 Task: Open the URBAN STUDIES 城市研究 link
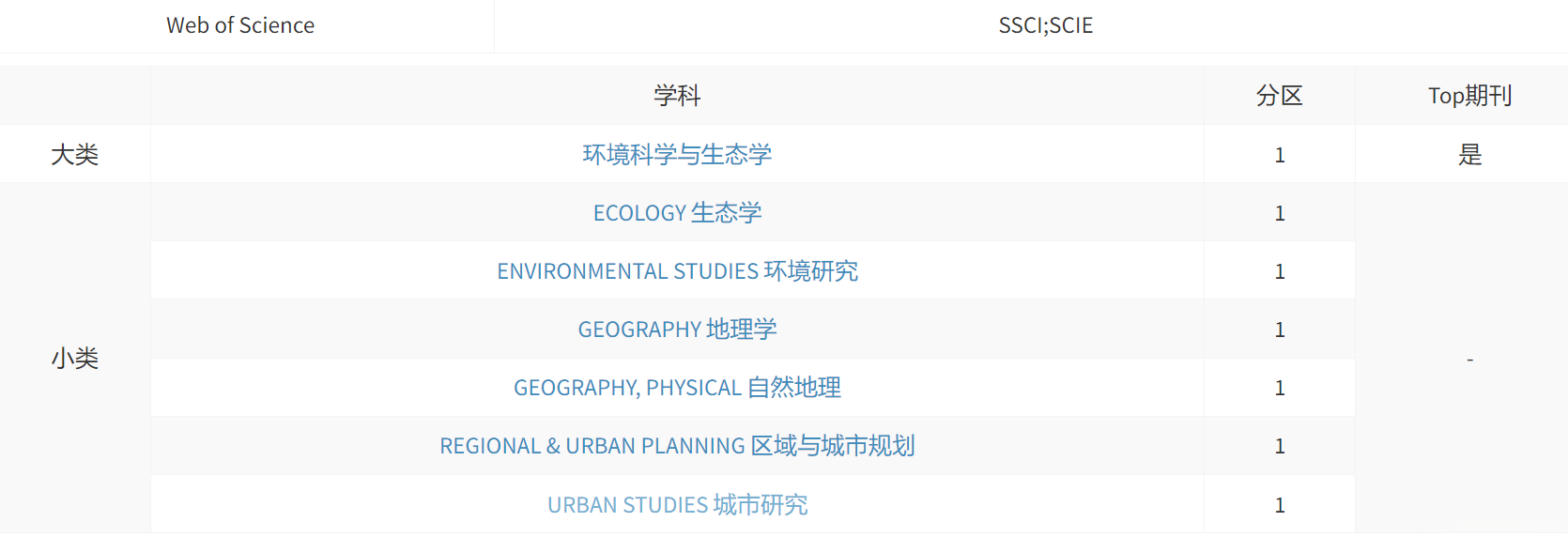677,505
